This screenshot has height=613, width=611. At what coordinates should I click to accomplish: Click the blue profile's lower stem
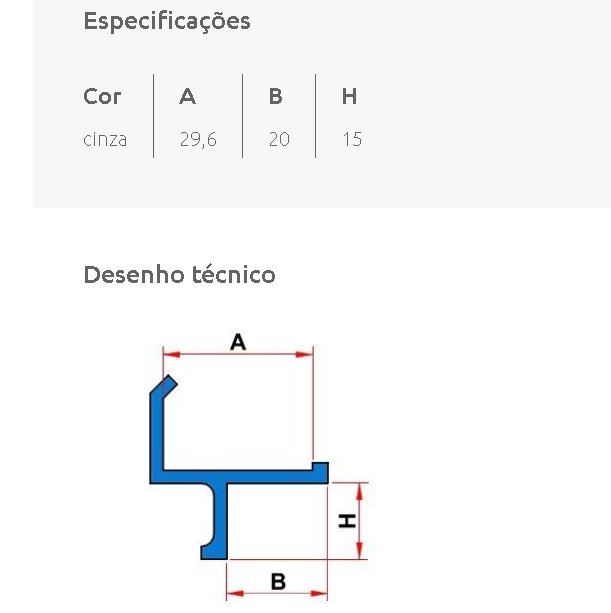click(x=219, y=521)
